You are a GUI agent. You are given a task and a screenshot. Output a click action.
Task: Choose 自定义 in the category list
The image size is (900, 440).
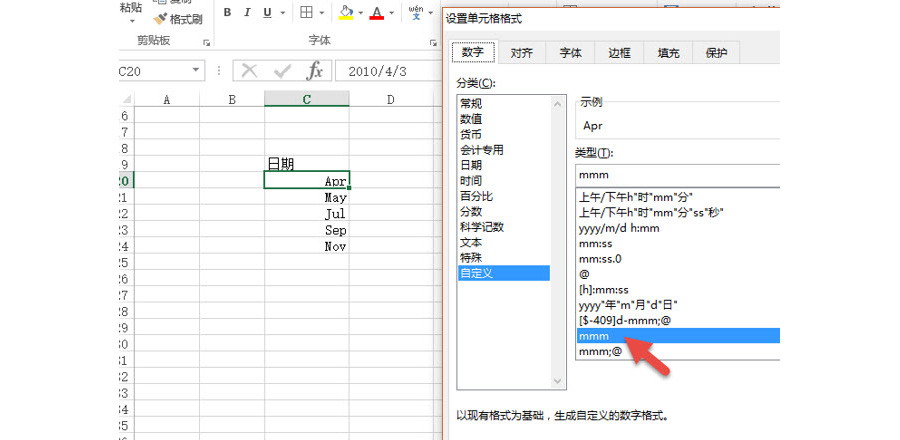(504, 273)
